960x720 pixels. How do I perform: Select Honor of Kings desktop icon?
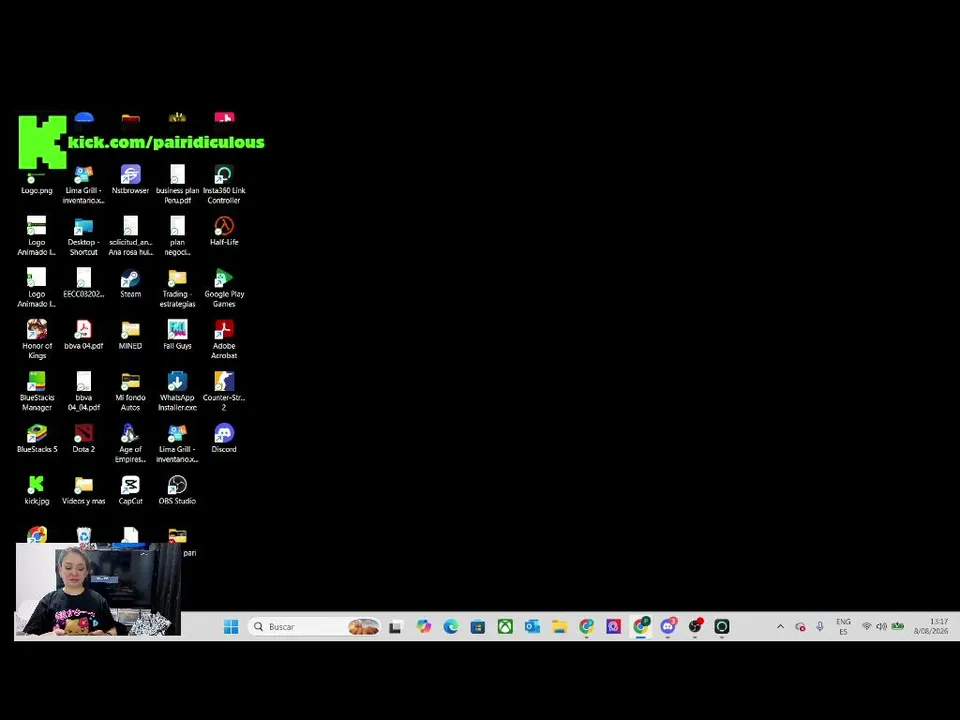37,339
